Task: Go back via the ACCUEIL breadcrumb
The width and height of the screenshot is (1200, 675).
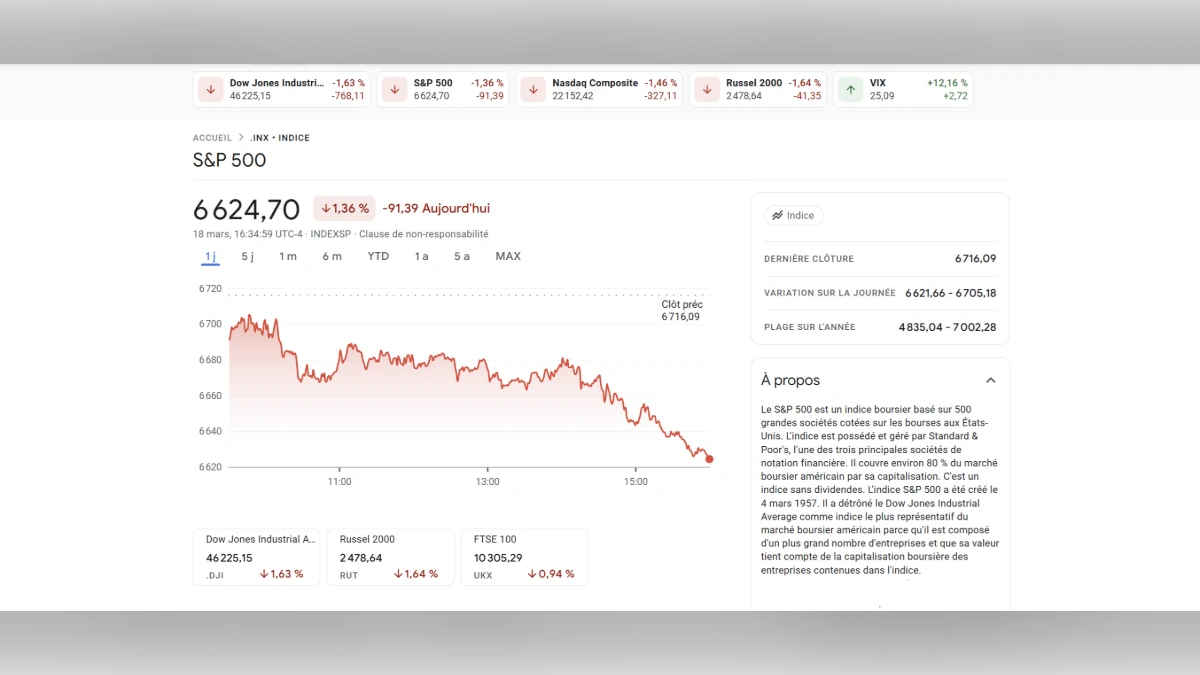Action: (x=212, y=137)
